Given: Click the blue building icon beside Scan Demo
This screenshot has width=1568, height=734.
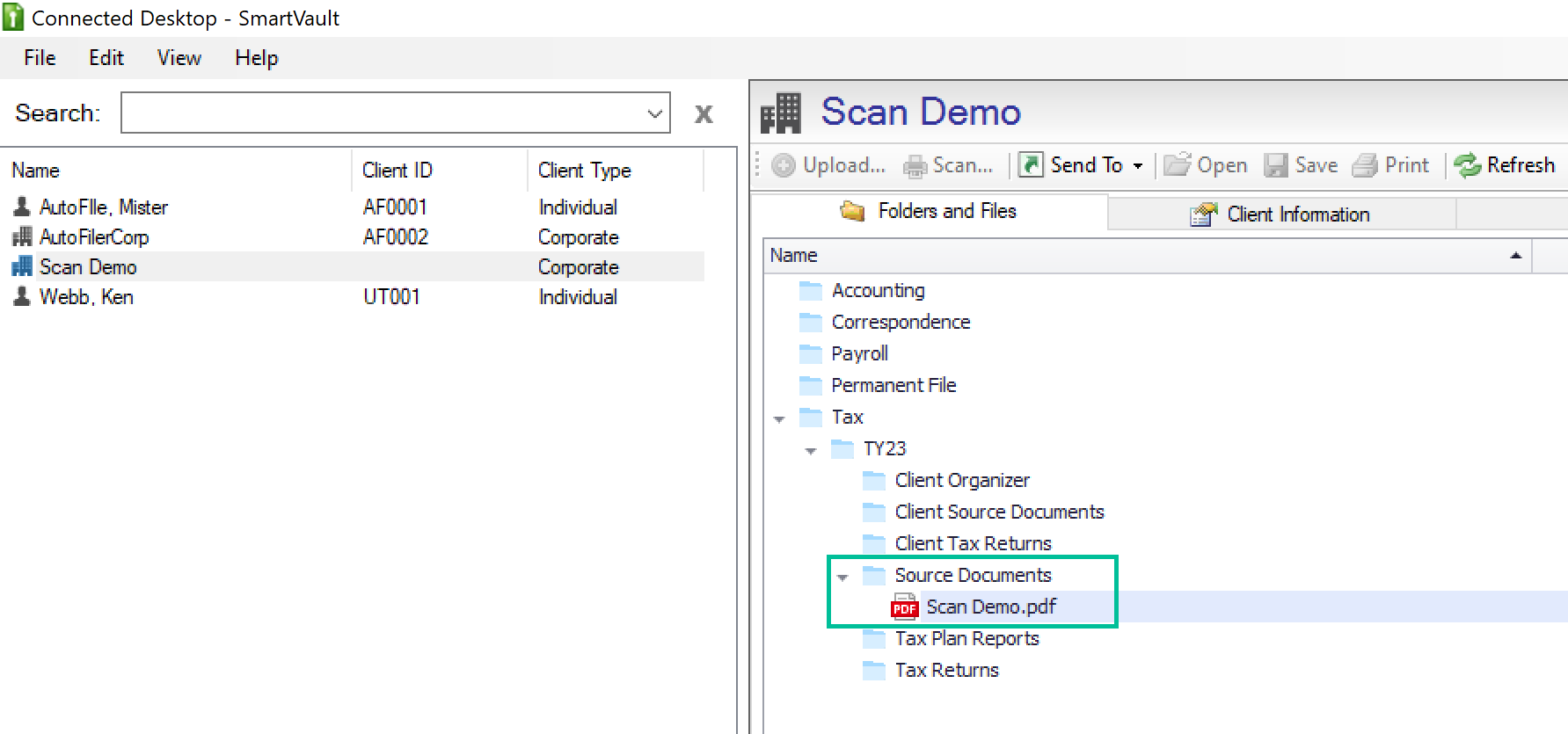Looking at the screenshot, I should (22, 266).
